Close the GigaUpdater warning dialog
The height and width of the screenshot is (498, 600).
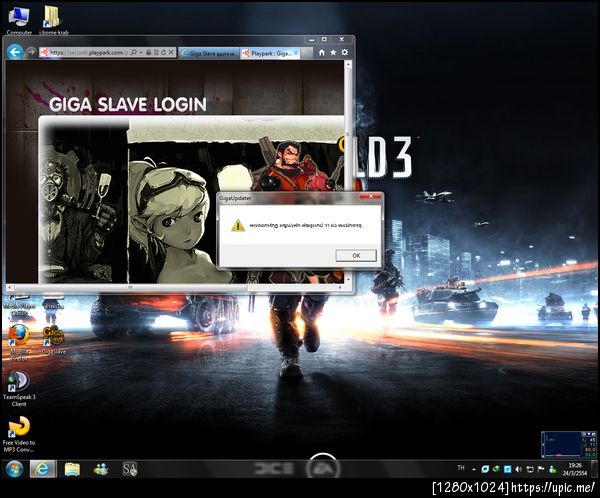[x=370, y=196]
